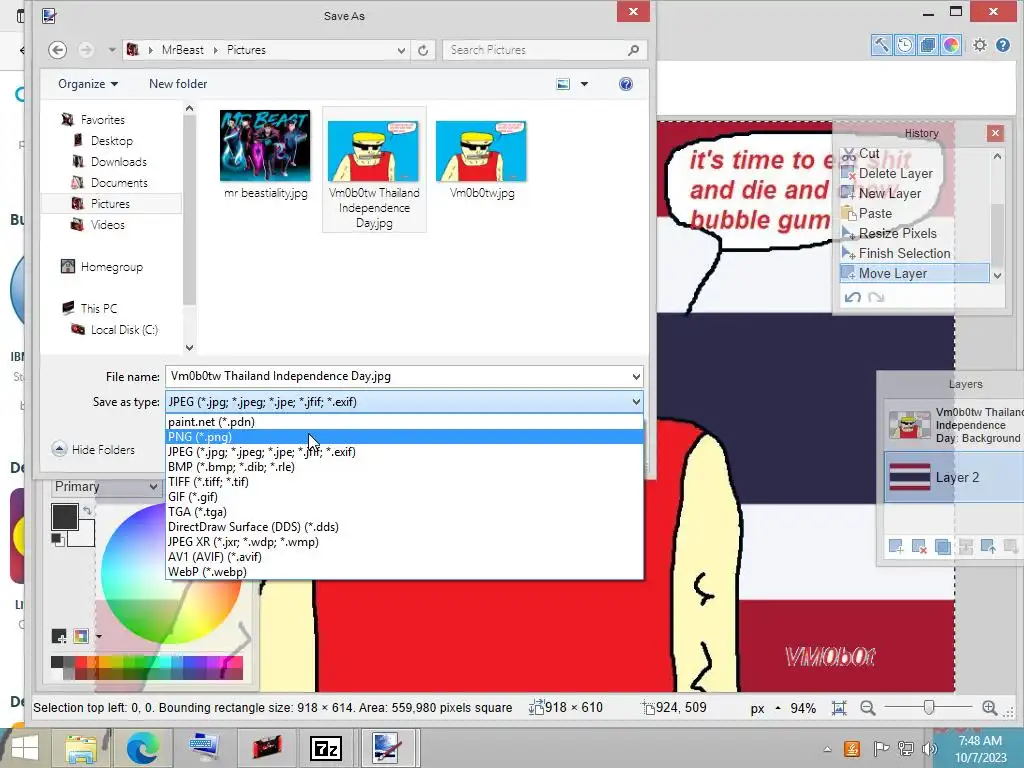Open Save As dialog help
Image resolution: width=1024 pixels, height=768 pixels.
(x=625, y=84)
